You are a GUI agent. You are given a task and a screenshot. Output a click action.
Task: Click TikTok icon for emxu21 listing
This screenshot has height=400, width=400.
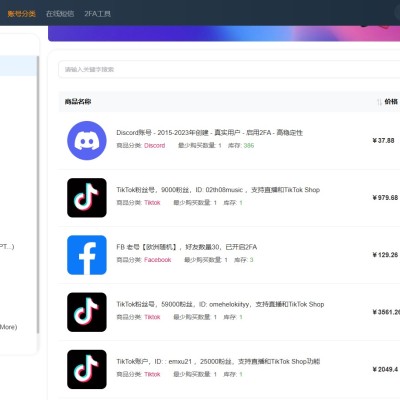pyautogui.click(x=87, y=369)
